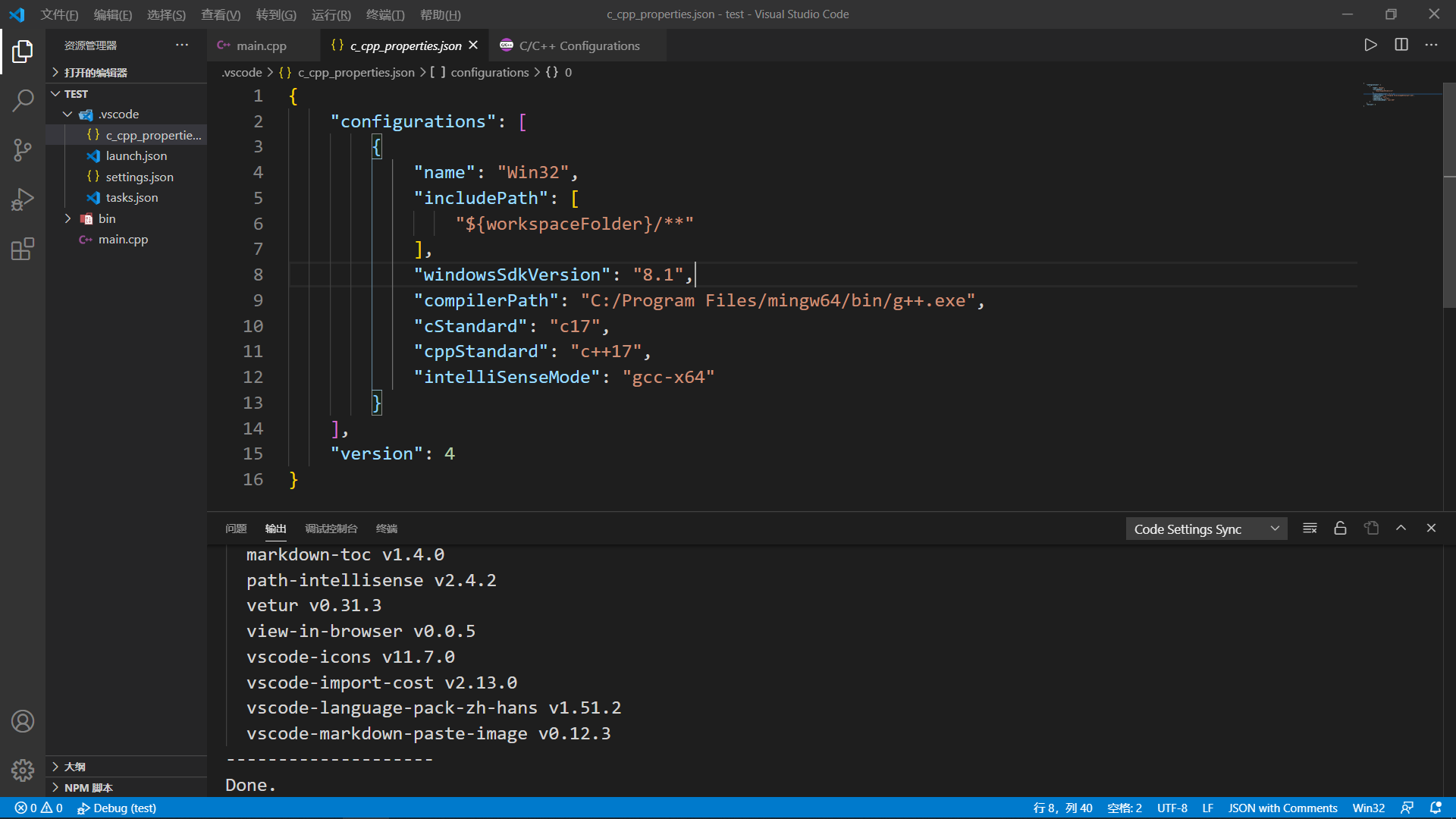Image resolution: width=1456 pixels, height=819 pixels.
Task: Switch to the Problems panel tab
Action: pos(236,529)
